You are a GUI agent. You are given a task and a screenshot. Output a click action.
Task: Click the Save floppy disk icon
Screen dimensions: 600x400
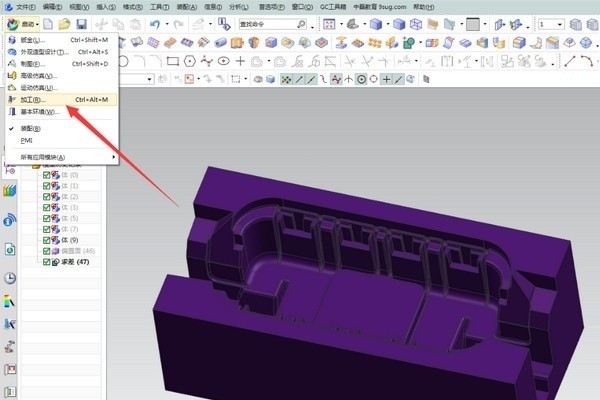pyautogui.click(x=82, y=23)
